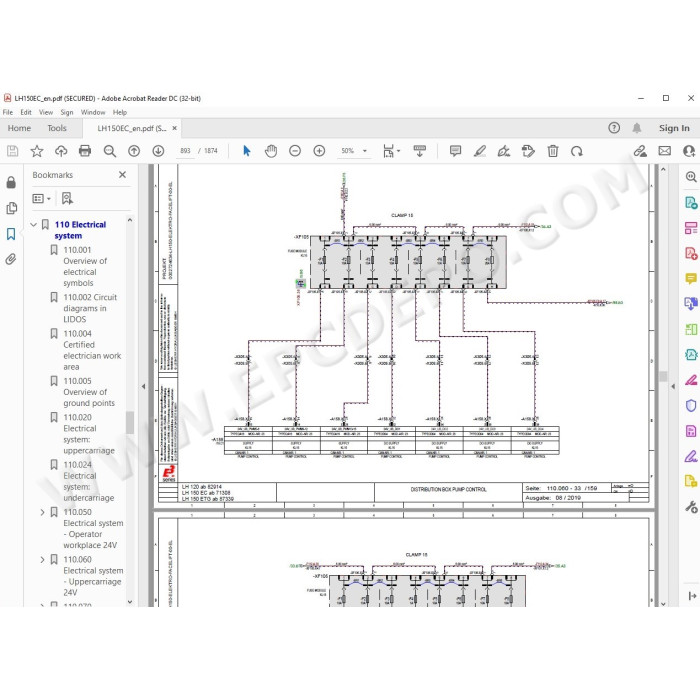
Task: Open the File menu
Action: pos(8,112)
